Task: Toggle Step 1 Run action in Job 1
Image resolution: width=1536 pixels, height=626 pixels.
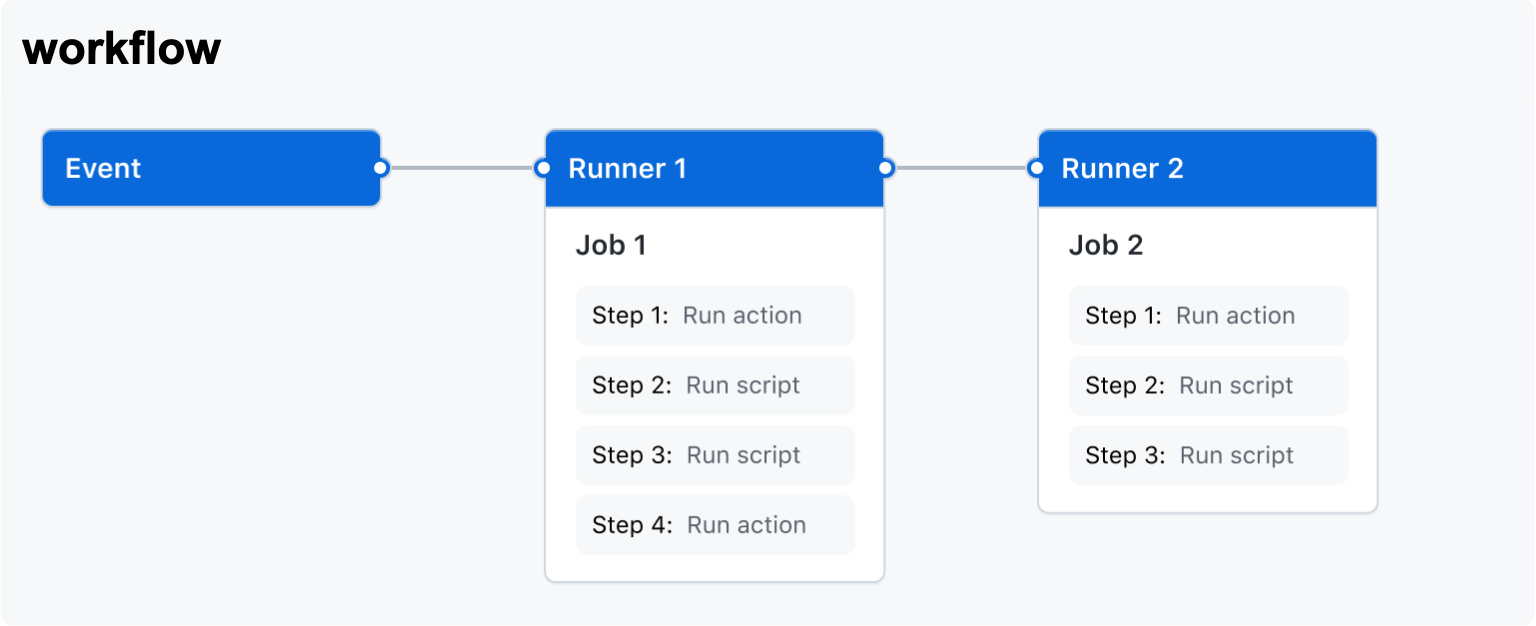Action: tap(714, 315)
